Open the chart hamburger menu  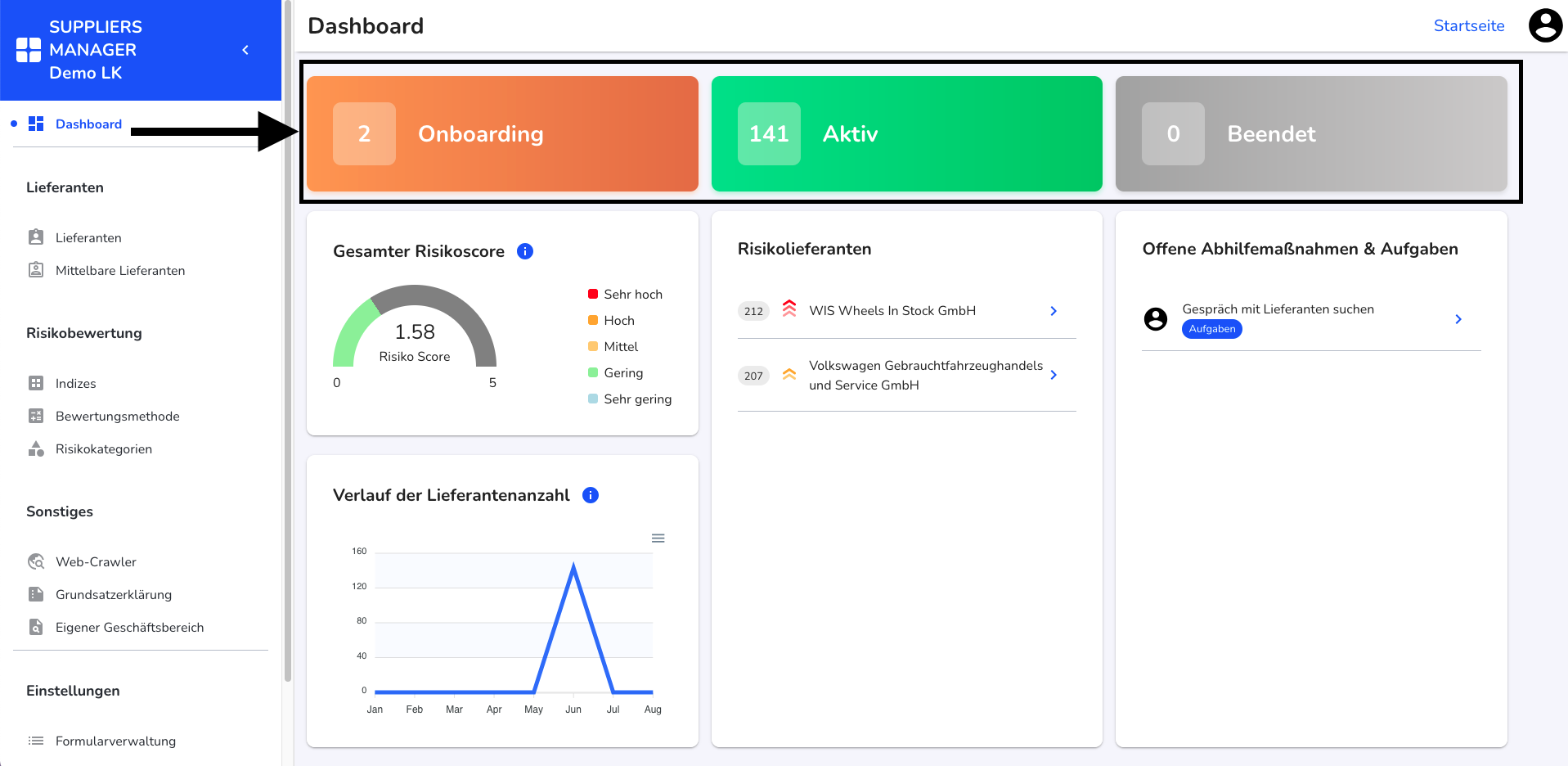click(658, 538)
